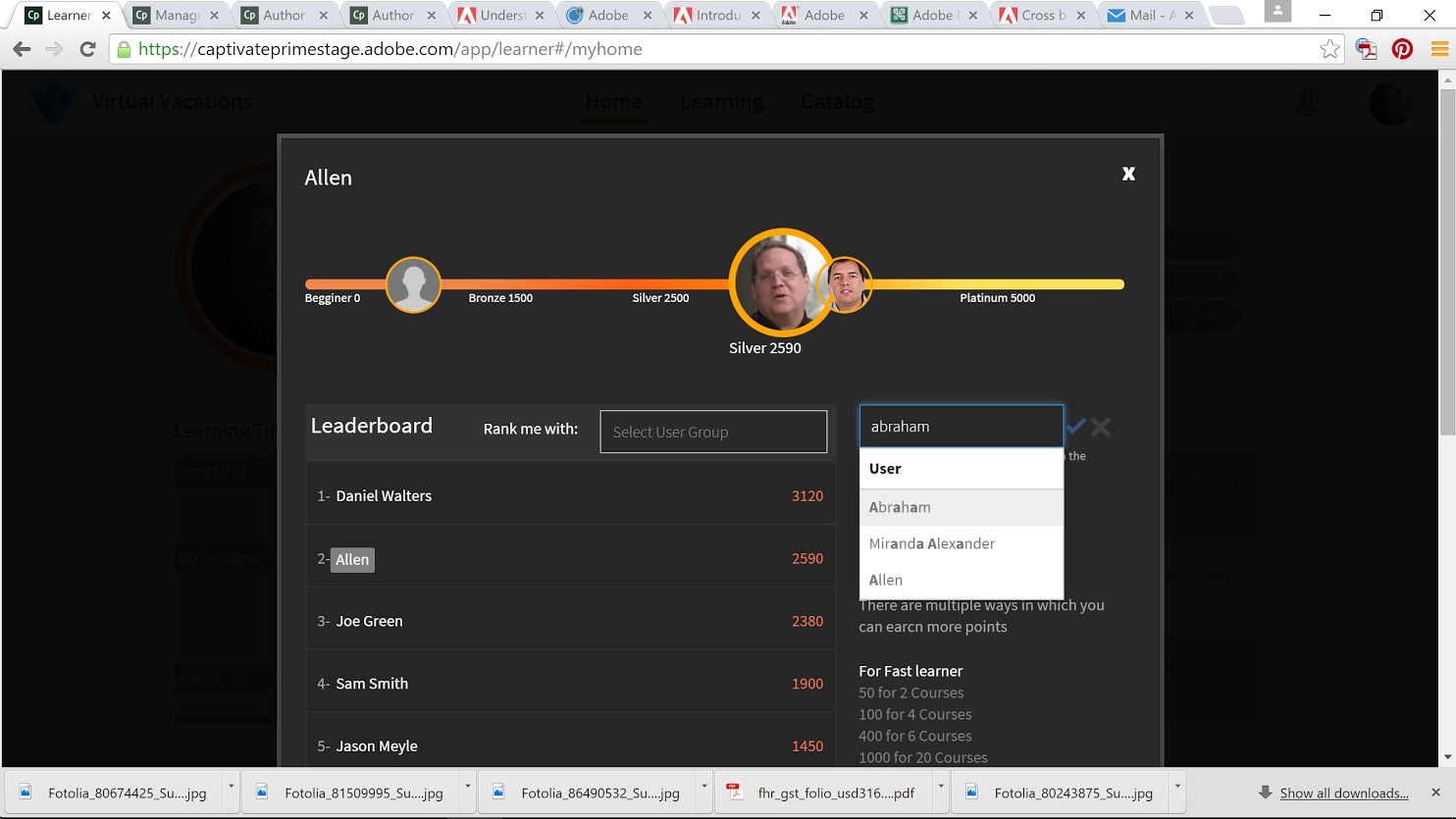Bookmark this page with star icon
The image size is (1456, 819).
point(1329,49)
